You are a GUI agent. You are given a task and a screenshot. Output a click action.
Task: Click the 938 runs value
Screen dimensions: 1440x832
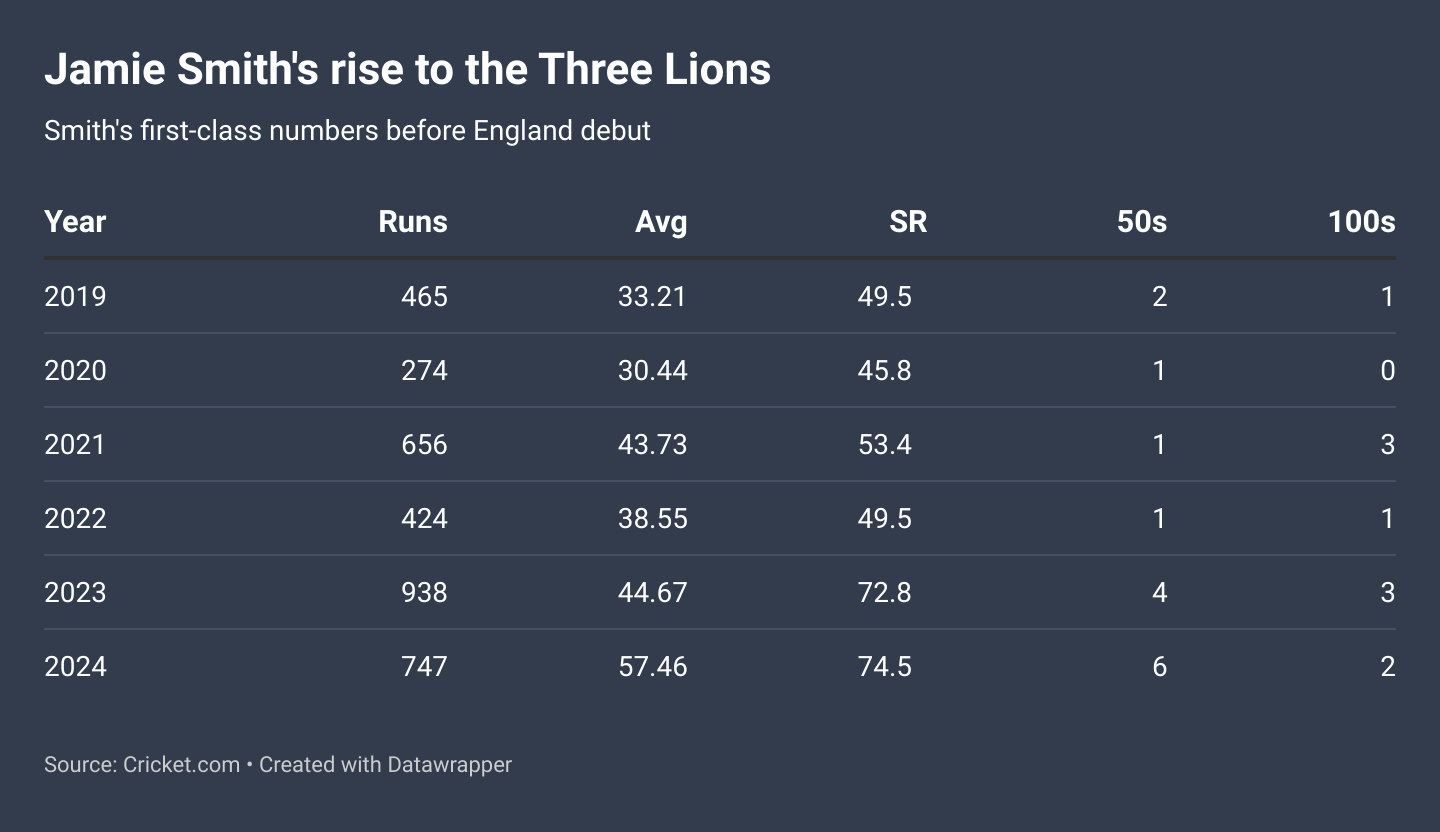point(424,593)
